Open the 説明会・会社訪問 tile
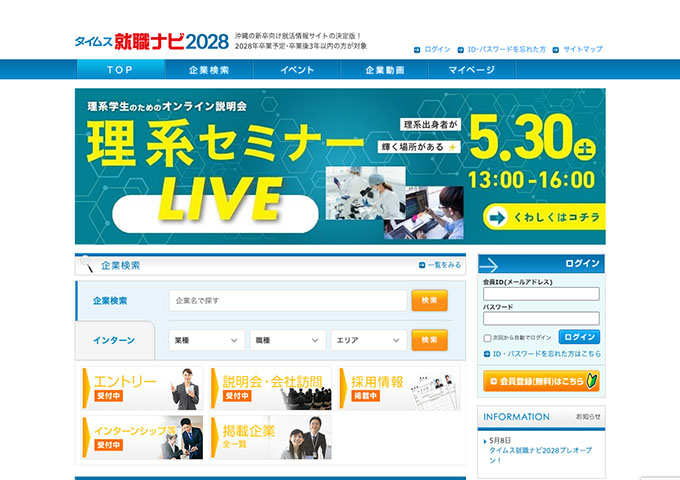 tap(271, 389)
